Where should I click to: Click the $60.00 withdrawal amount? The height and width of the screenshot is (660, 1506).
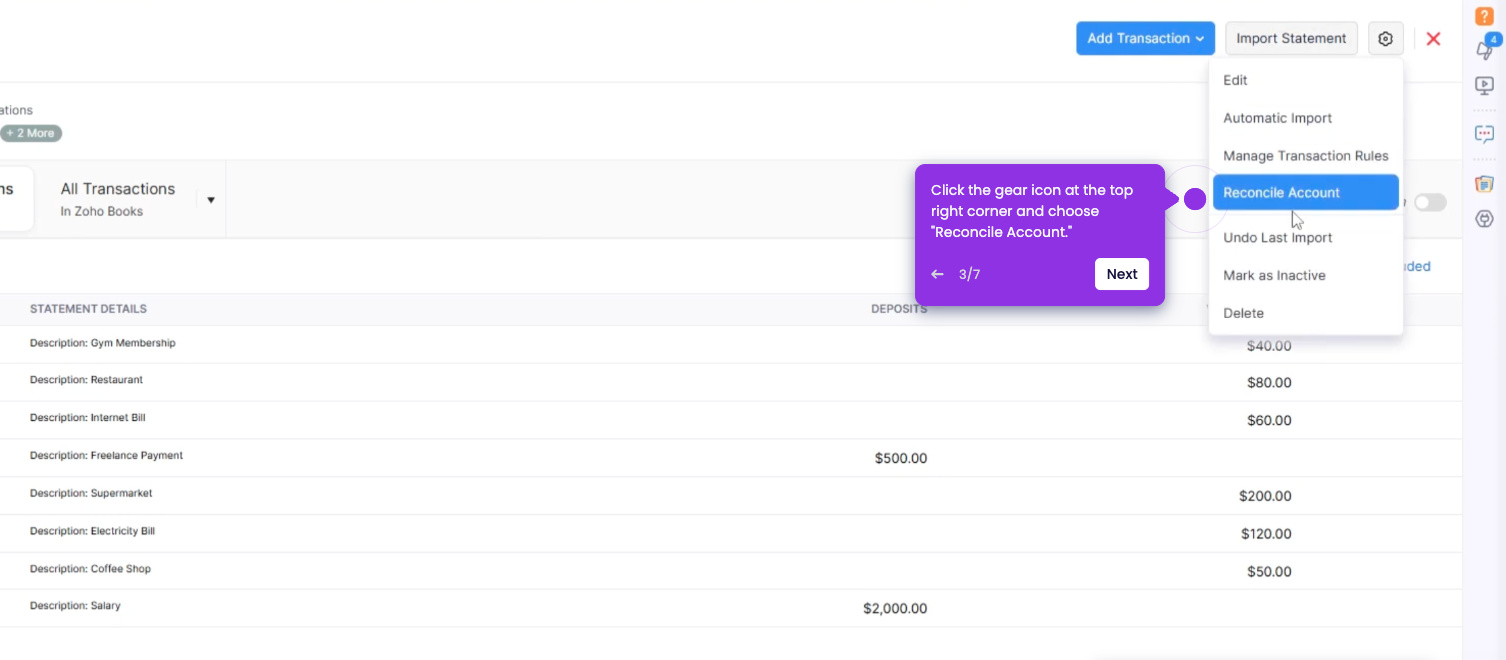(1269, 420)
